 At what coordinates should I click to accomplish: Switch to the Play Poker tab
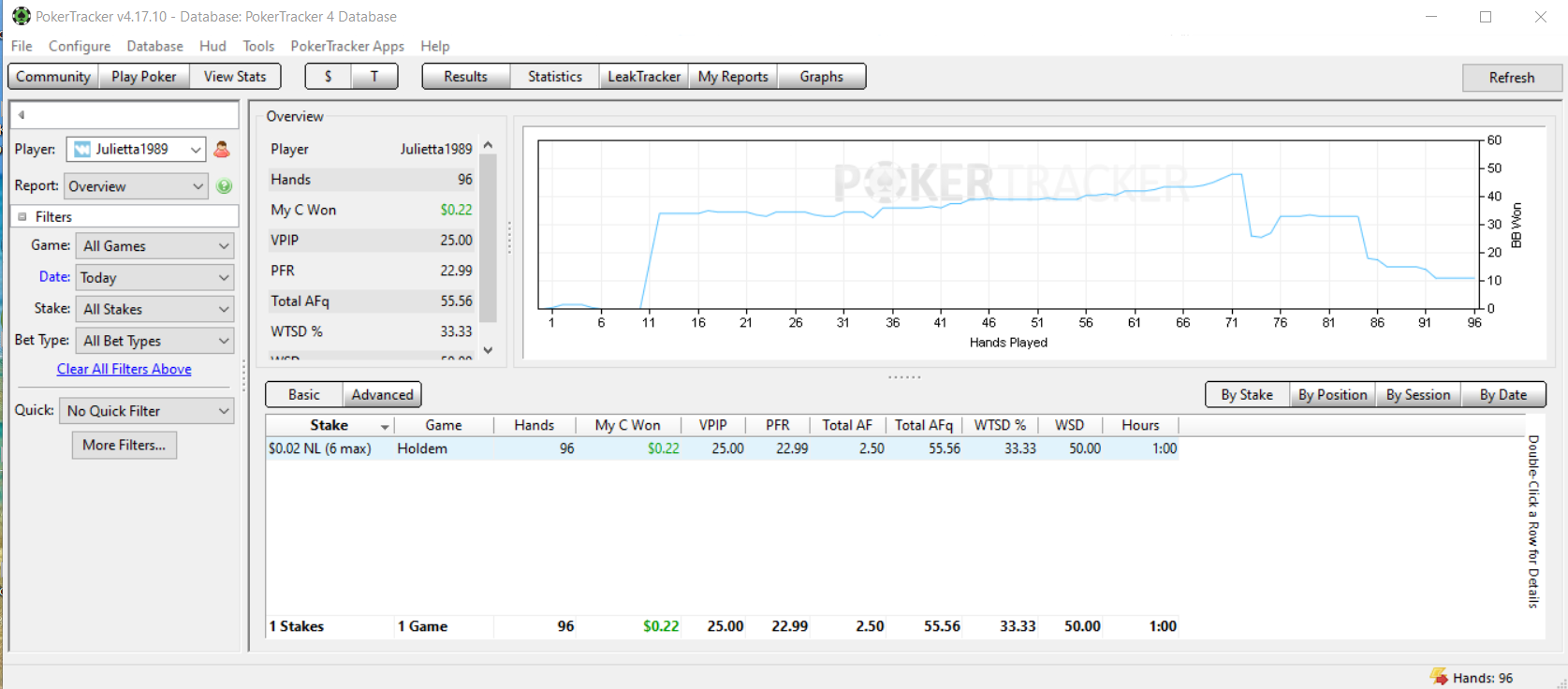coord(143,77)
